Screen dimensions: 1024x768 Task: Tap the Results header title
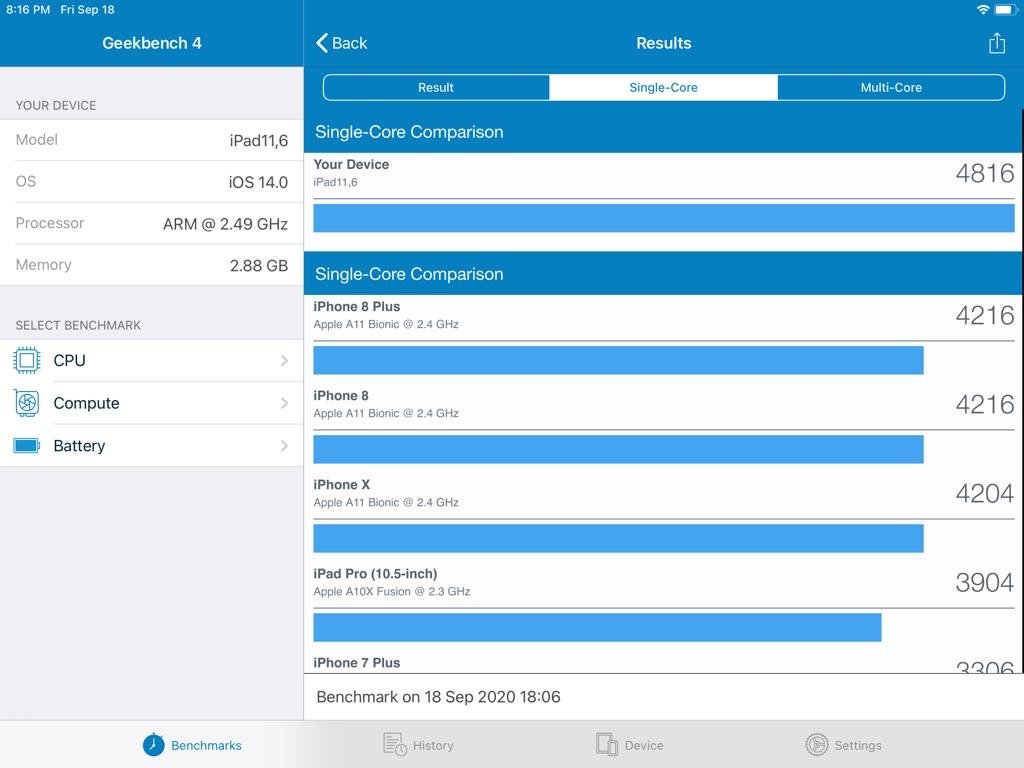[x=664, y=43]
